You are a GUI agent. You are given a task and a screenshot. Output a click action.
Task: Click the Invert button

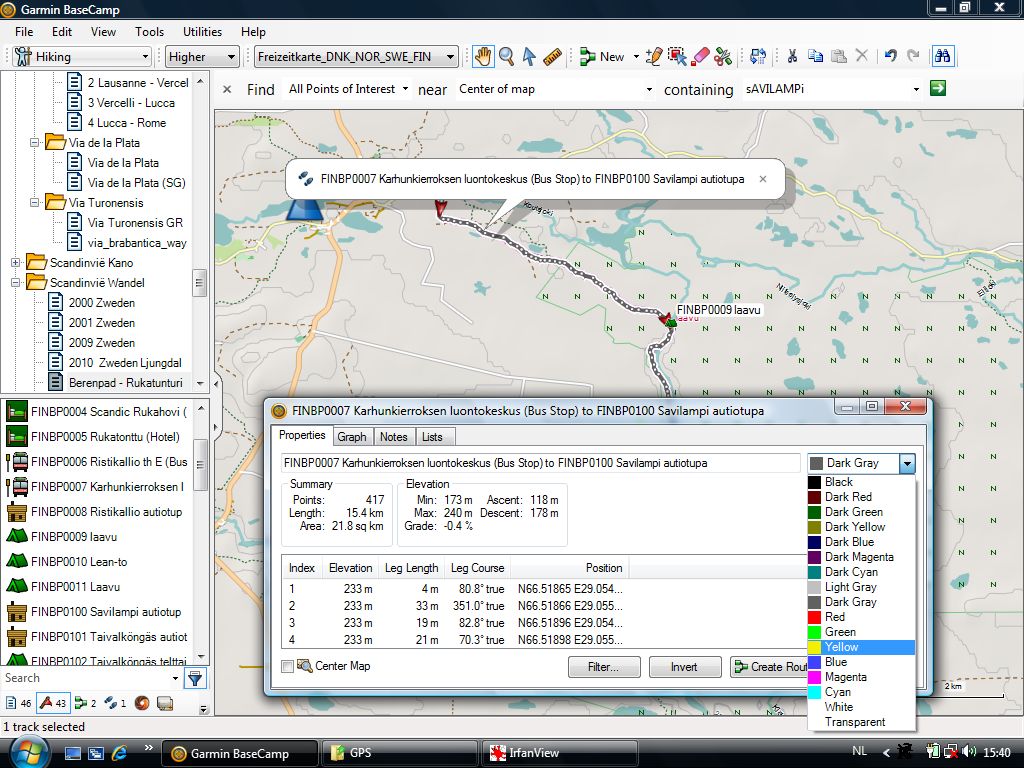(x=684, y=667)
